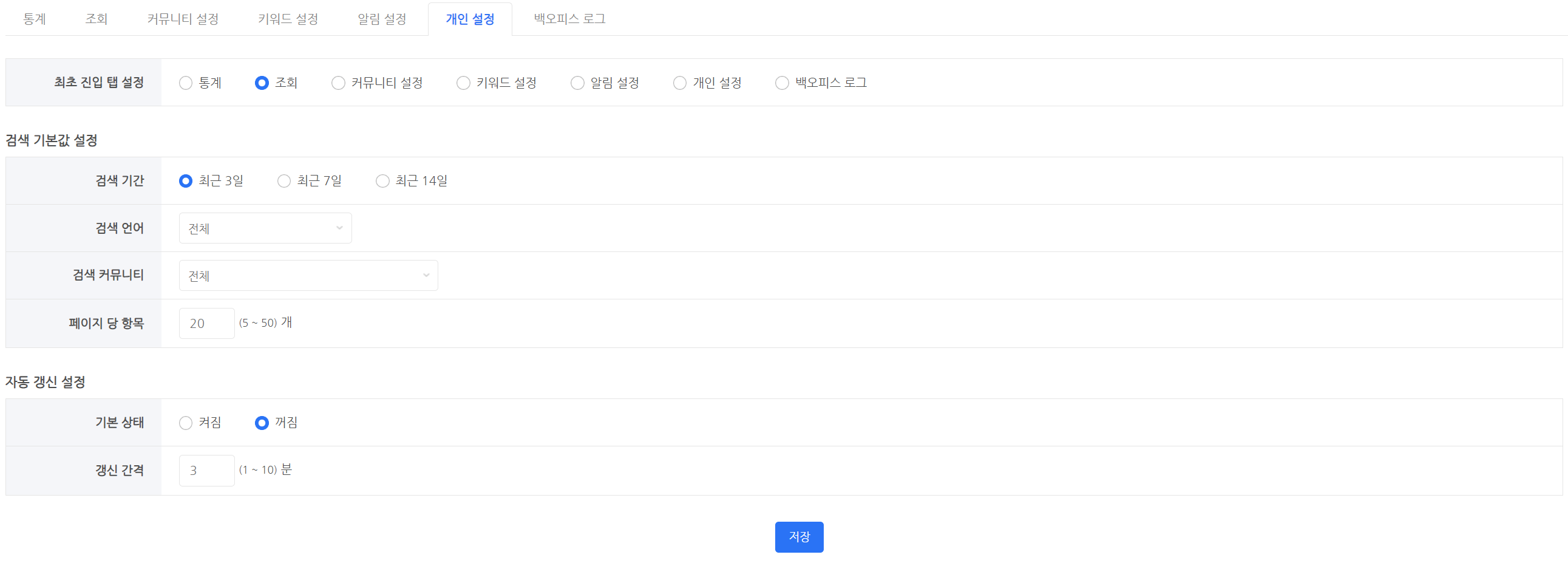This screenshot has width=1568, height=563.
Task: Open the 키워드 설정 tab
Action: click(288, 19)
